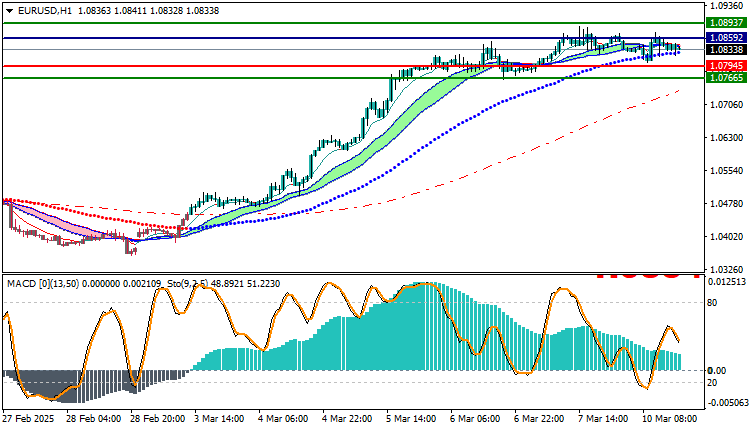Click the stochastic level 80 label
The image size is (750, 430).
(x=712, y=303)
